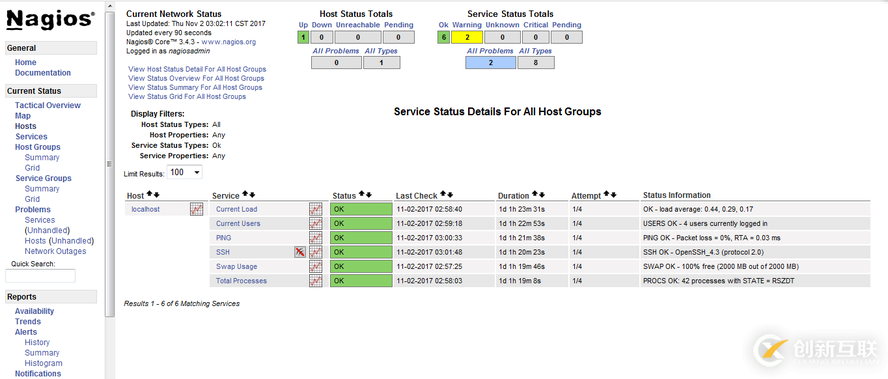The height and width of the screenshot is (379, 888).
Task: Click the notifications-disabled icon in the SSH row
Action: click(300, 252)
